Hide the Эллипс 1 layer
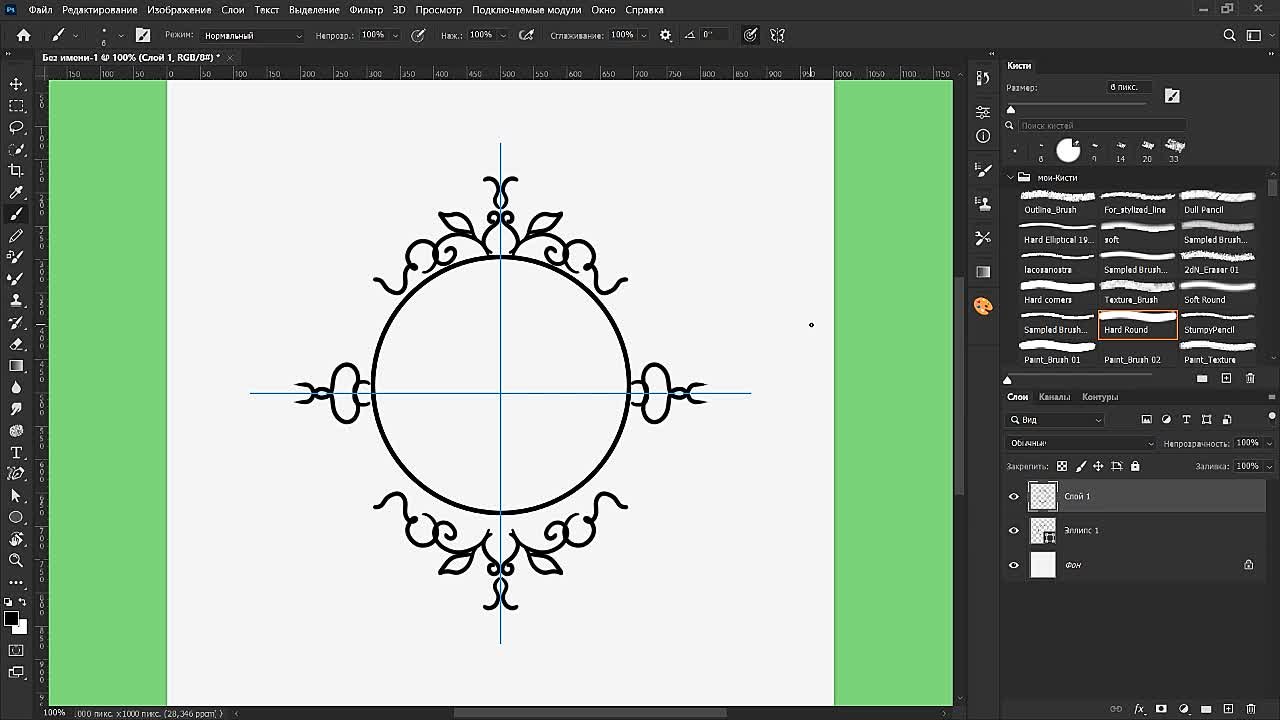Viewport: 1280px width, 720px height. [1014, 530]
